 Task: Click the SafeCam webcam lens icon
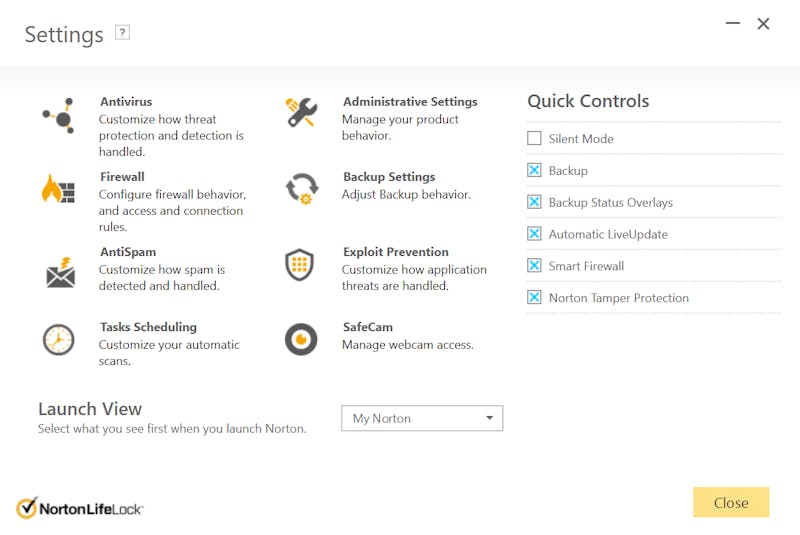pos(301,339)
